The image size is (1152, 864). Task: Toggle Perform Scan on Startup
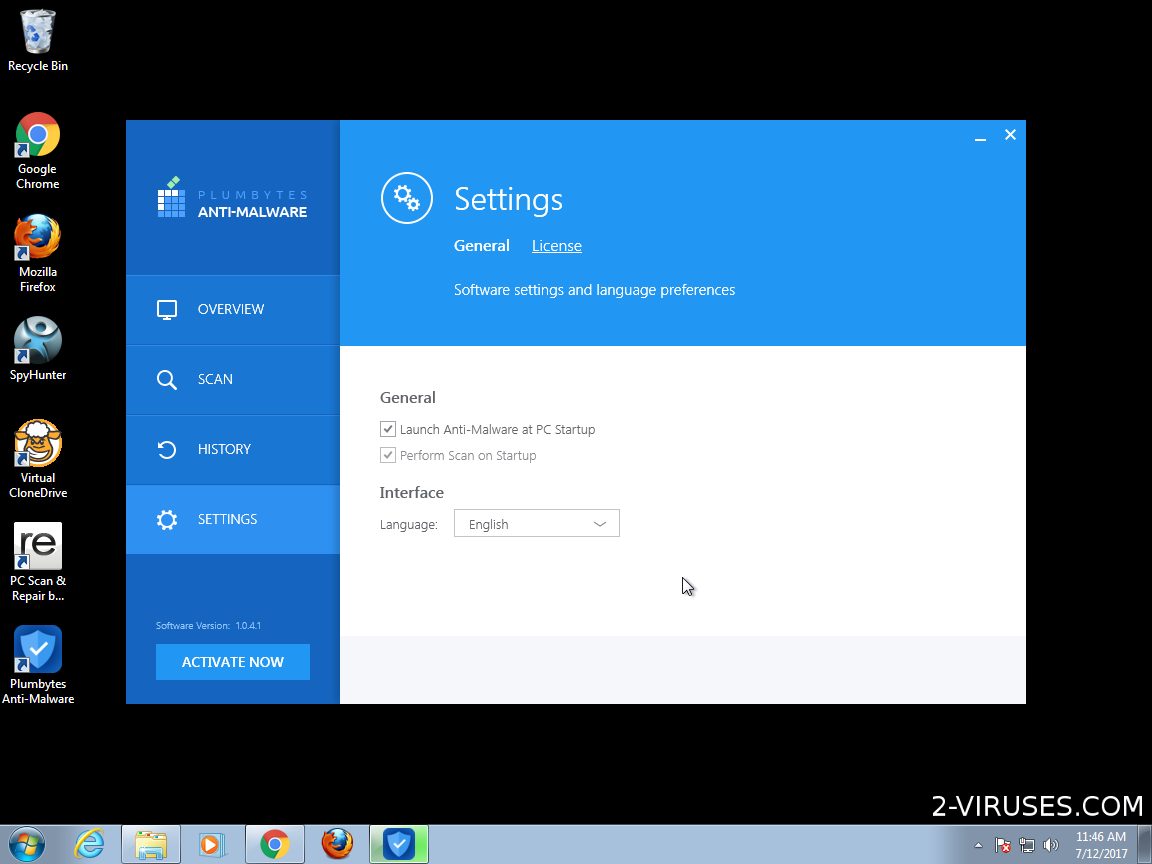(388, 455)
